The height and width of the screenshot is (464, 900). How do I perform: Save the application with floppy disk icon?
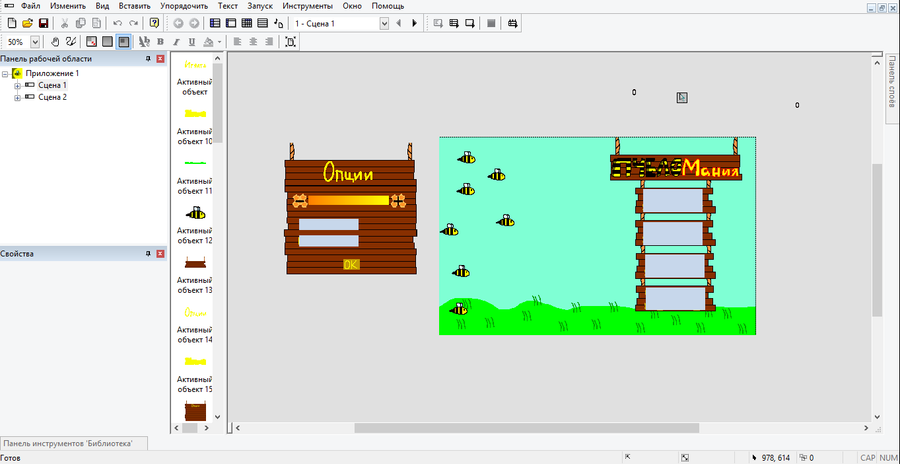(43, 24)
